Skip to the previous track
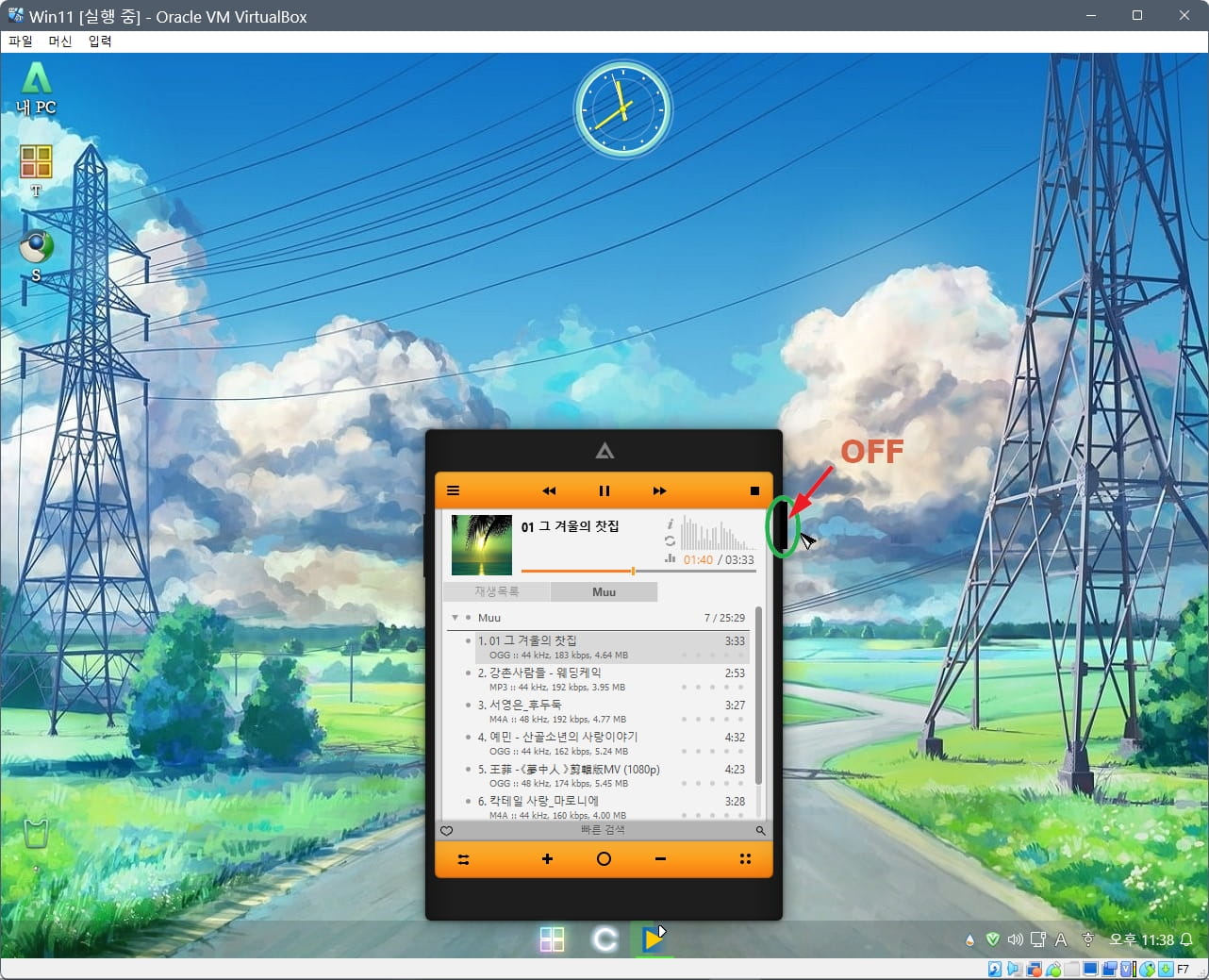Image resolution: width=1209 pixels, height=980 pixels. pyautogui.click(x=549, y=490)
